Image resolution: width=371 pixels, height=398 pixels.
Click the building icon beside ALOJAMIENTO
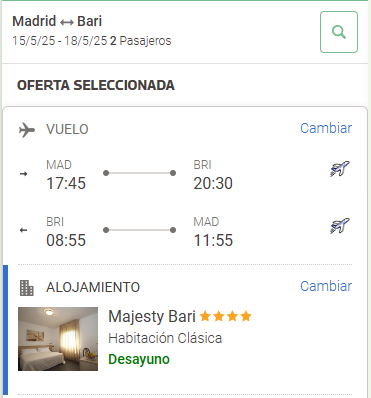27,288
